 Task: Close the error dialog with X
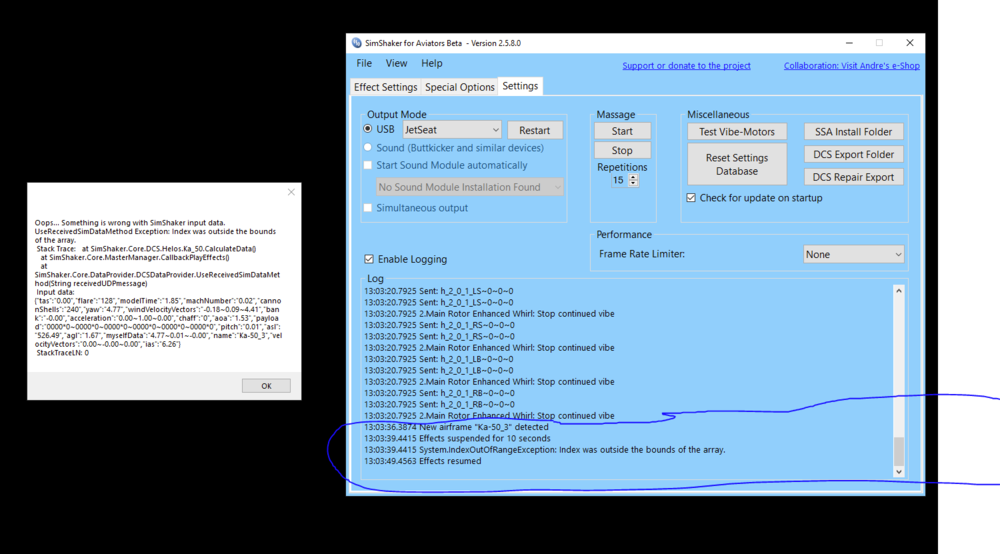291,192
